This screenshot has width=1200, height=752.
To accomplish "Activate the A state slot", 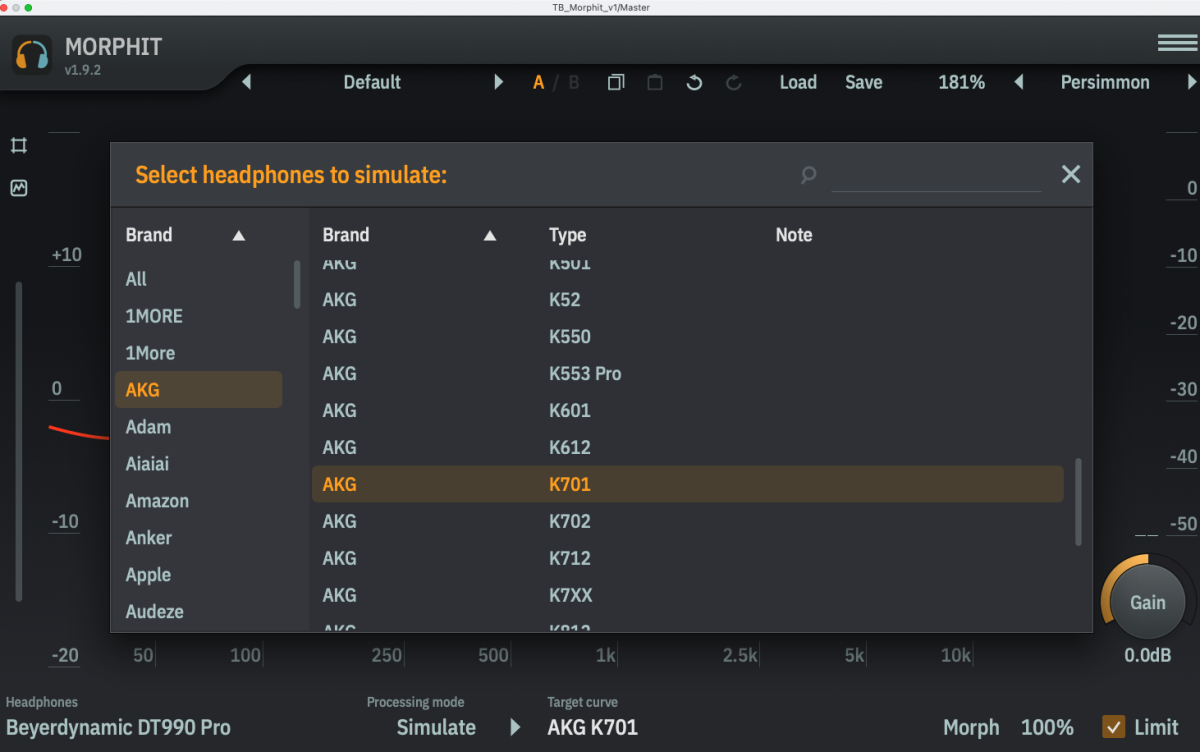I will [x=538, y=82].
